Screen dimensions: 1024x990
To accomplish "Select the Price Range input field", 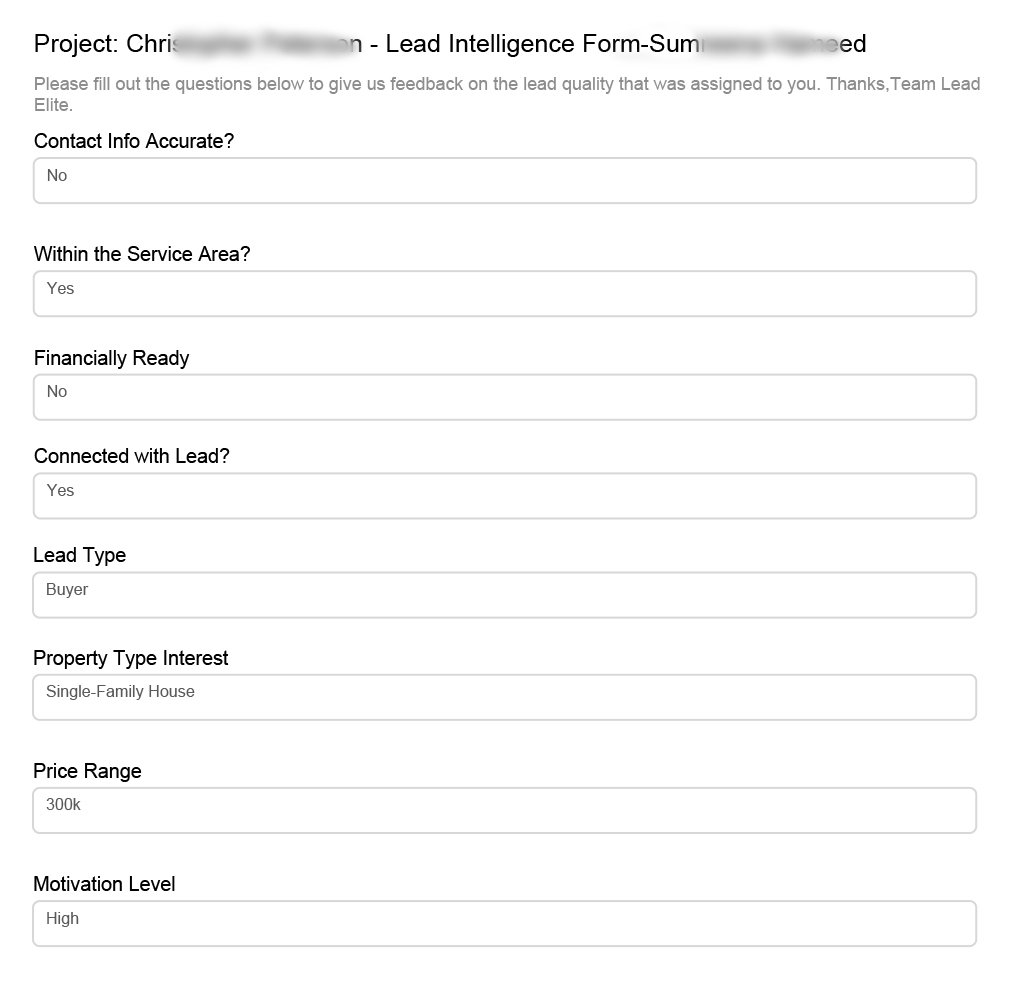I will 504,810.
